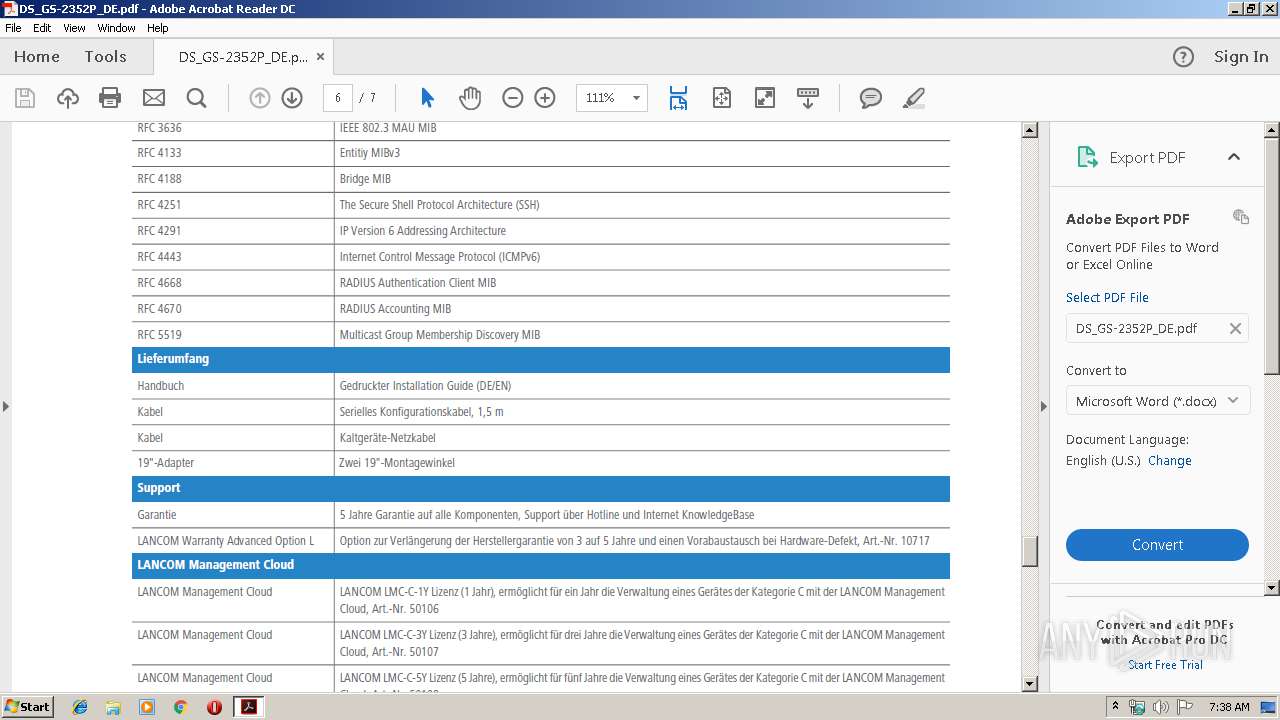Open the File menu
Image resolution: width=1280 pixels, height=720 pixels.
[x=13, y=28]
